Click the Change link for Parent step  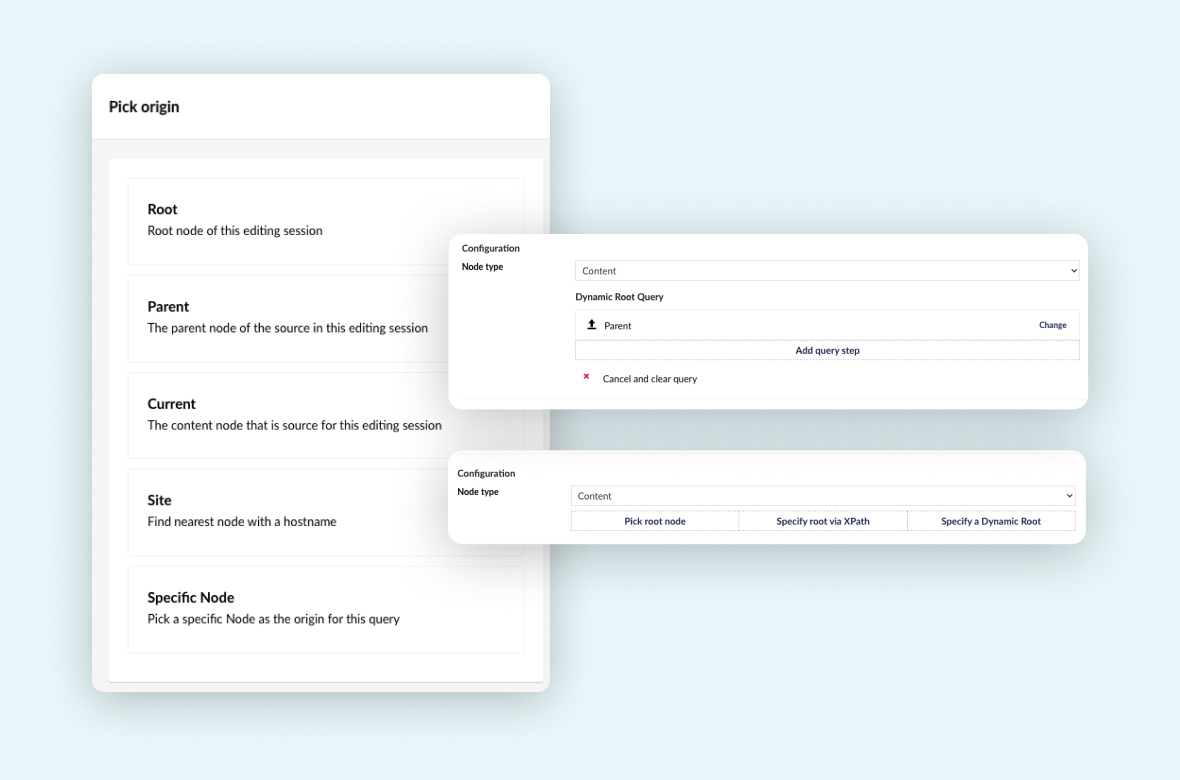coord(1052,325)
